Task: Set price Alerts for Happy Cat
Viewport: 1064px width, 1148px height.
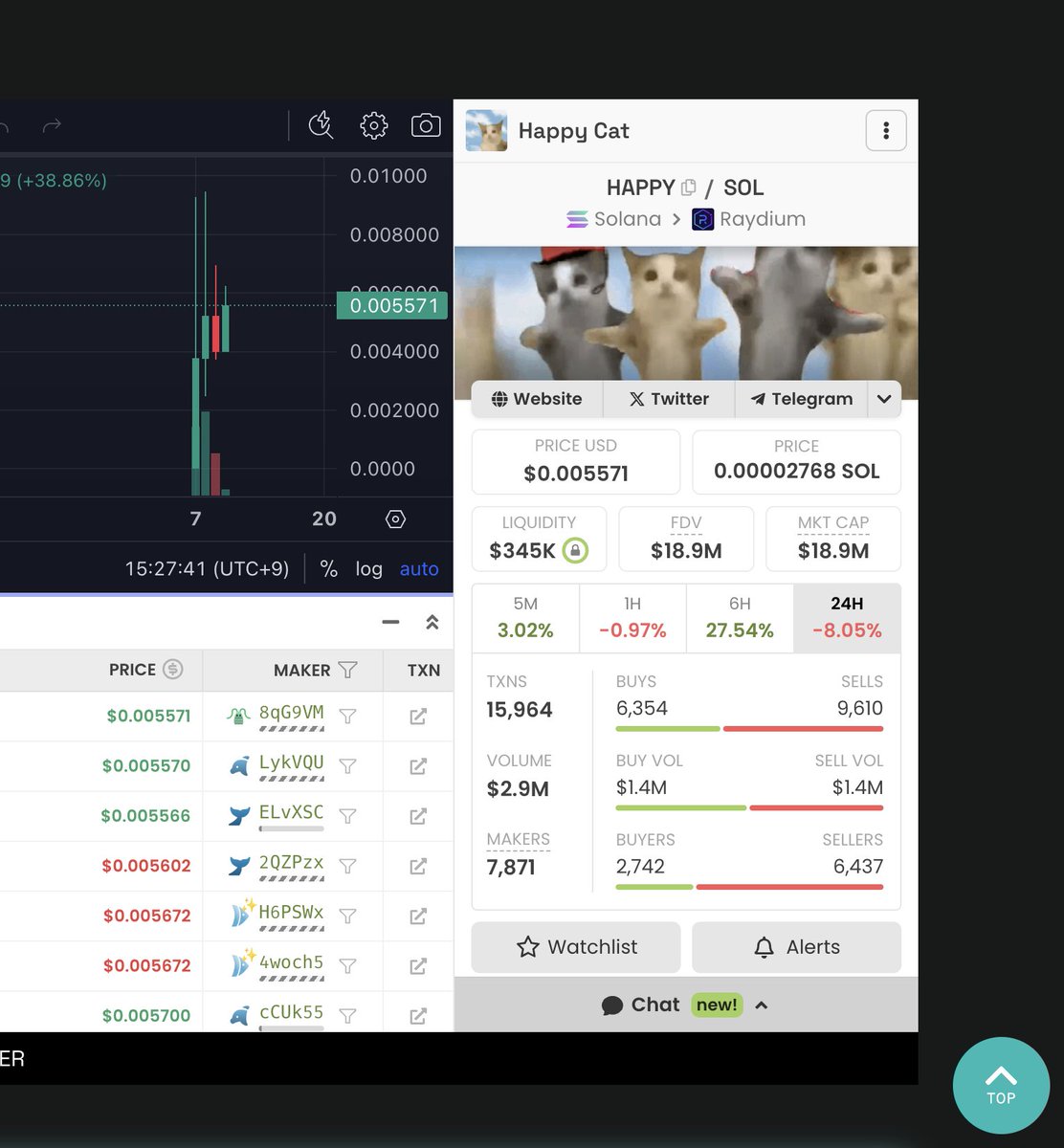Action: coord(796,947)
